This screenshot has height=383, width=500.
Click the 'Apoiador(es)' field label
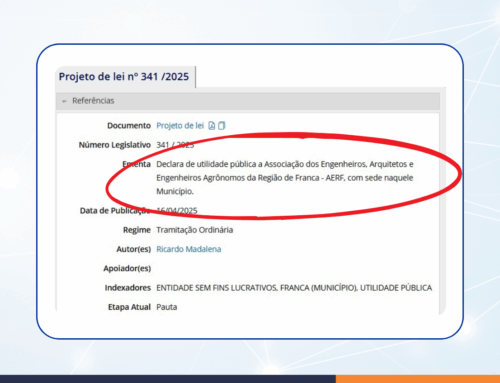(127, 268)
